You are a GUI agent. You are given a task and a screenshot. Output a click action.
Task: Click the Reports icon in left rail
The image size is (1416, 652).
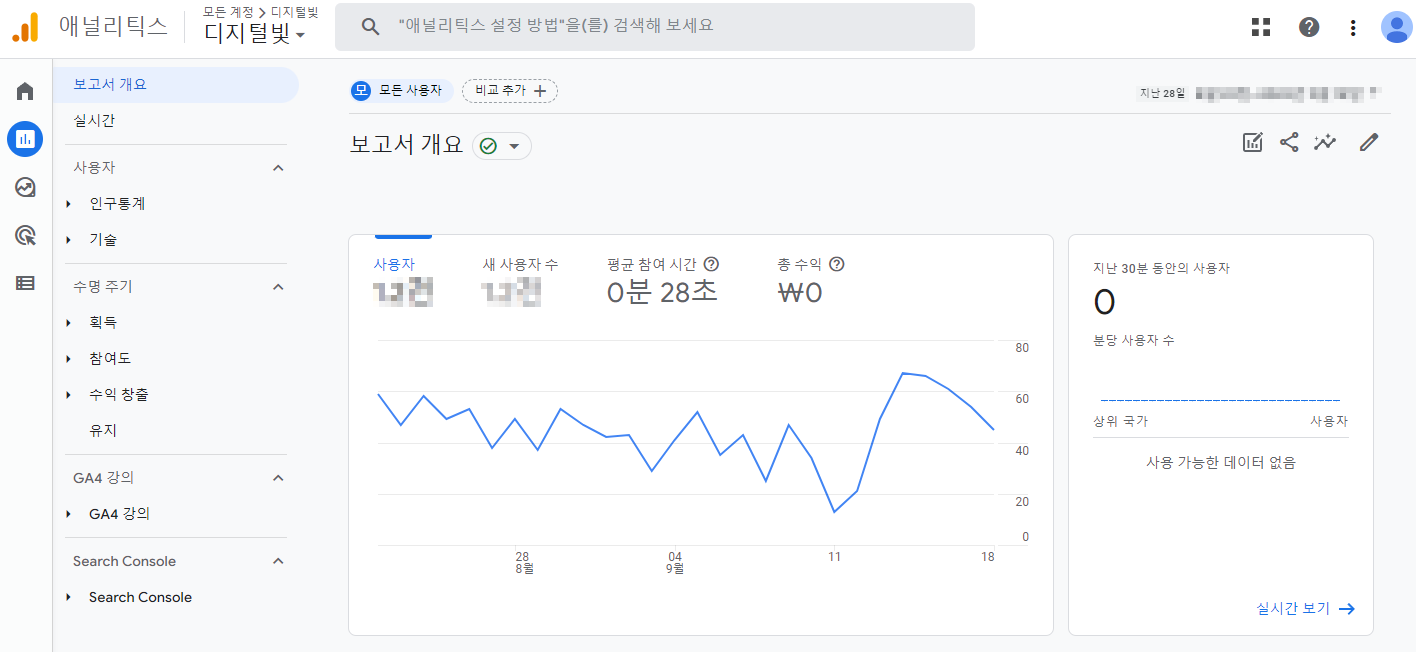(x=25, y=139)
